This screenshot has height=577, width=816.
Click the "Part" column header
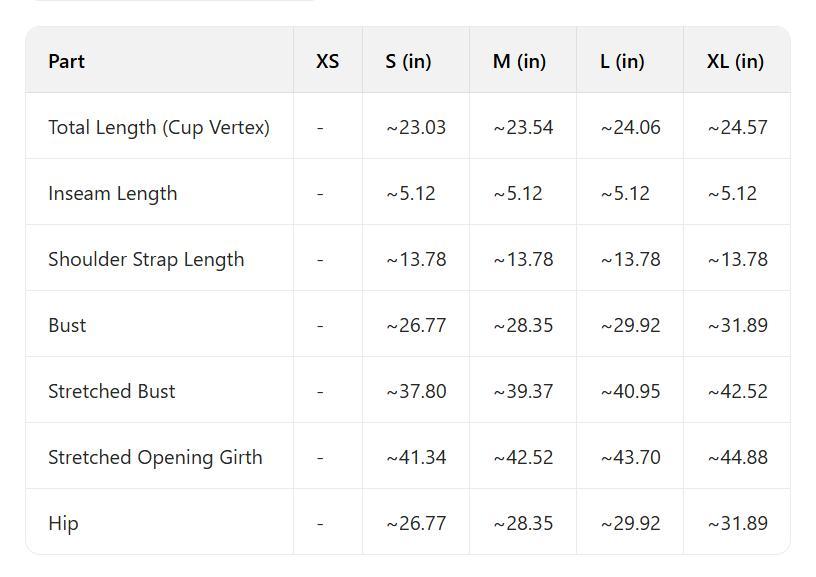pos(66,61)
